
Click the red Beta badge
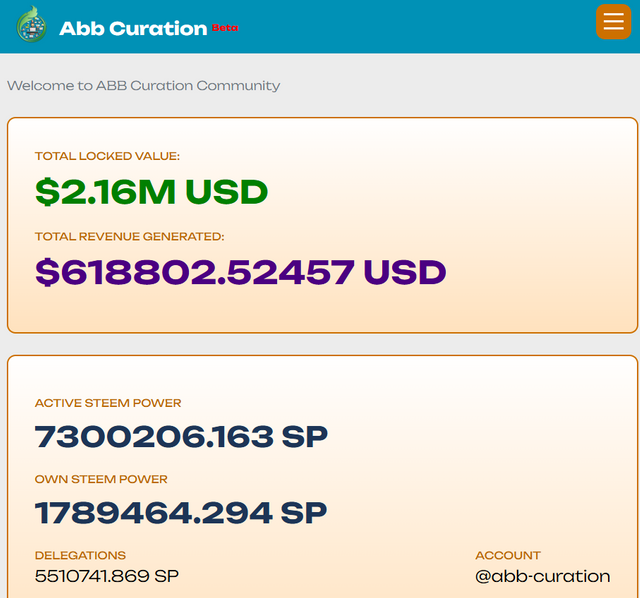[225, 28]
